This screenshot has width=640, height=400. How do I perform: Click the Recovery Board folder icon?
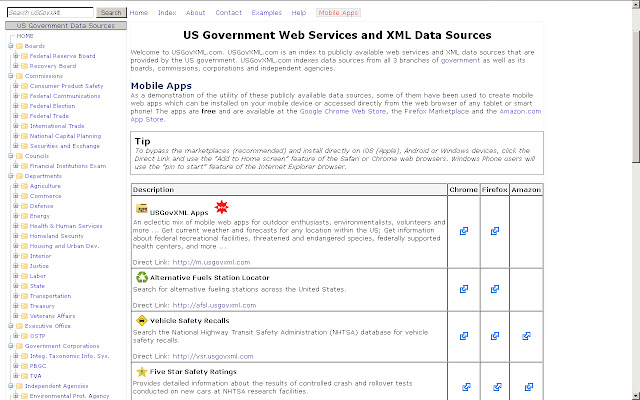pos(24,66)
